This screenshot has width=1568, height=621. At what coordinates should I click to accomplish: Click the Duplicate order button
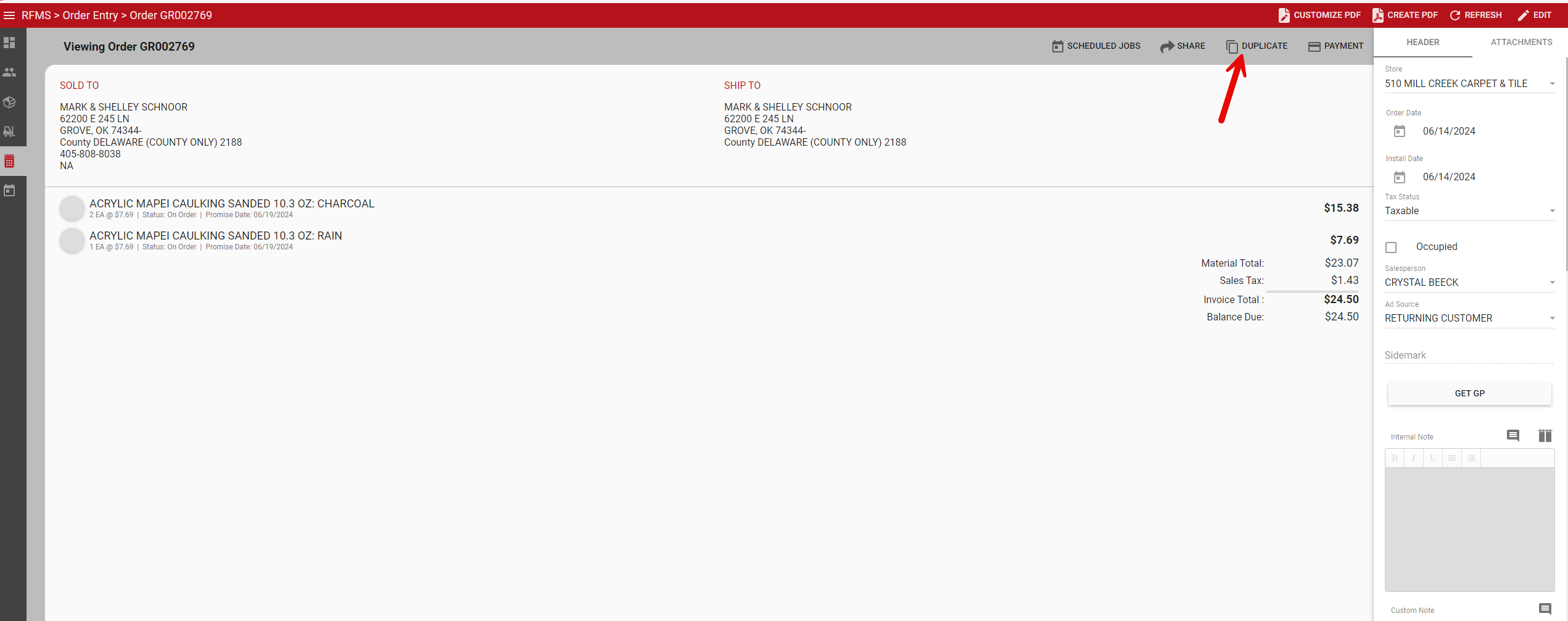[x=1256, y=46]
